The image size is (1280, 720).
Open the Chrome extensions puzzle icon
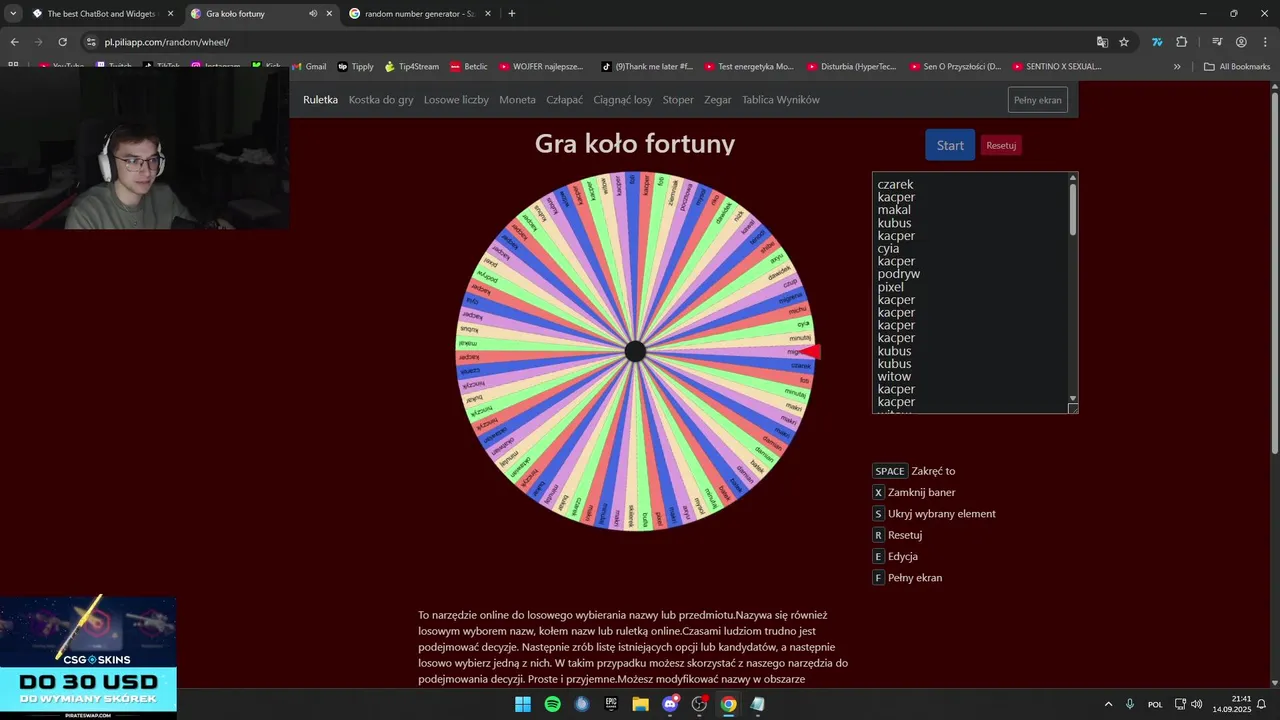1182,42
